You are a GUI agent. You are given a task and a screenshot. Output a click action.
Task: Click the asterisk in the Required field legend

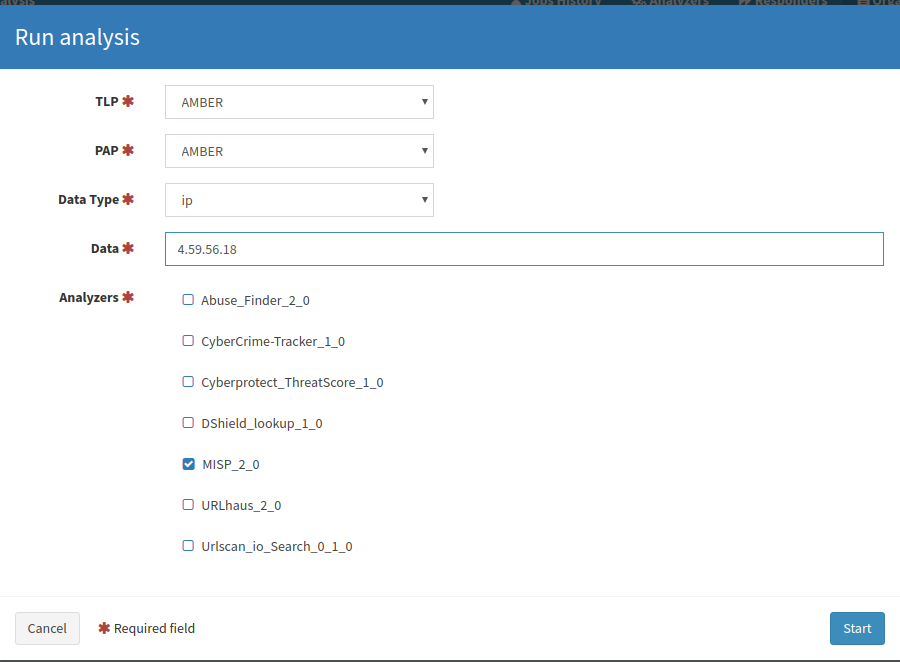(x=104, y=628)
